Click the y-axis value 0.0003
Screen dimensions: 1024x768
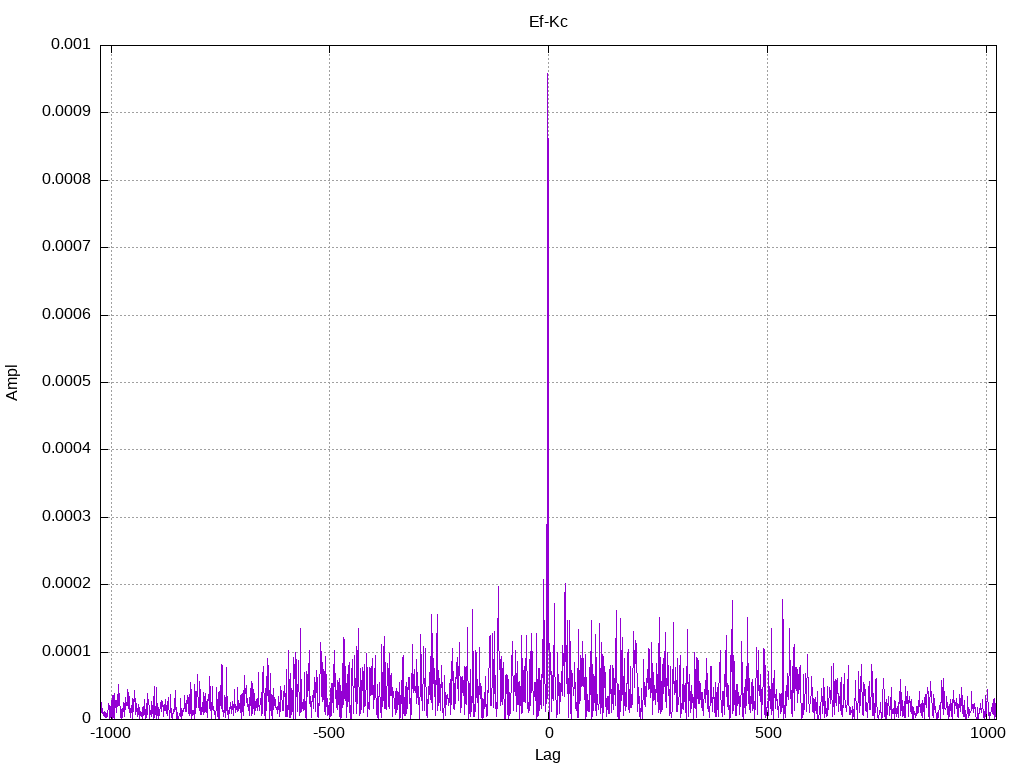[66, 517]
